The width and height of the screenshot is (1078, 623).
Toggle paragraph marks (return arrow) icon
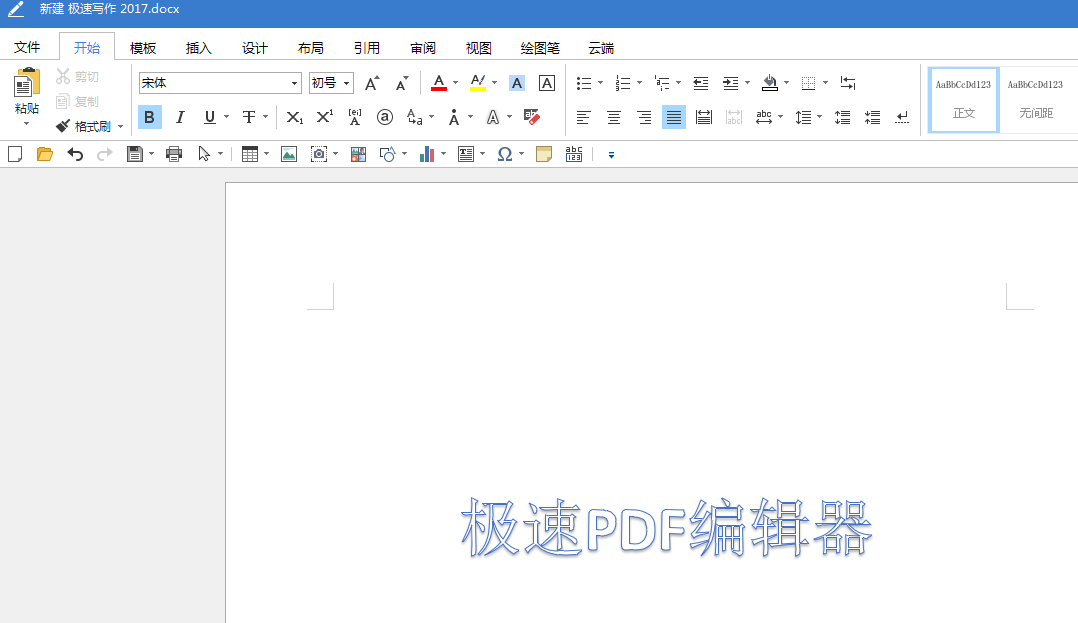pyautogui.click(x=902, y=118)
